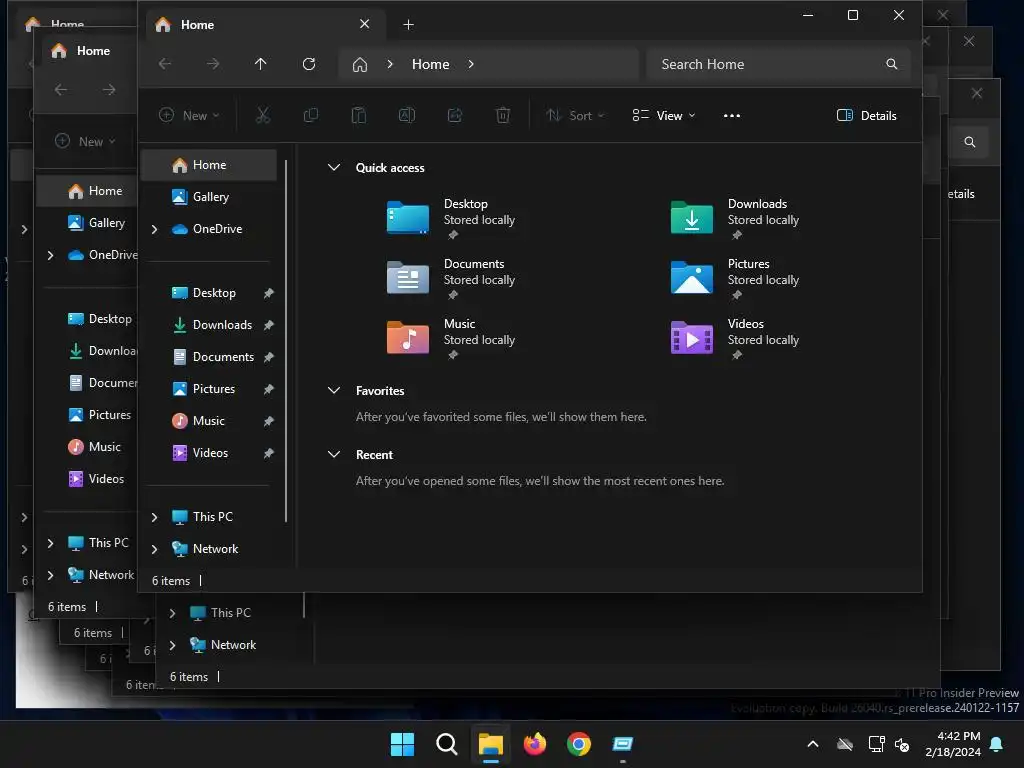Screen dimensions: 1024x768
Task: Open Firefox from the taskbar
Action: click(535, 744)
